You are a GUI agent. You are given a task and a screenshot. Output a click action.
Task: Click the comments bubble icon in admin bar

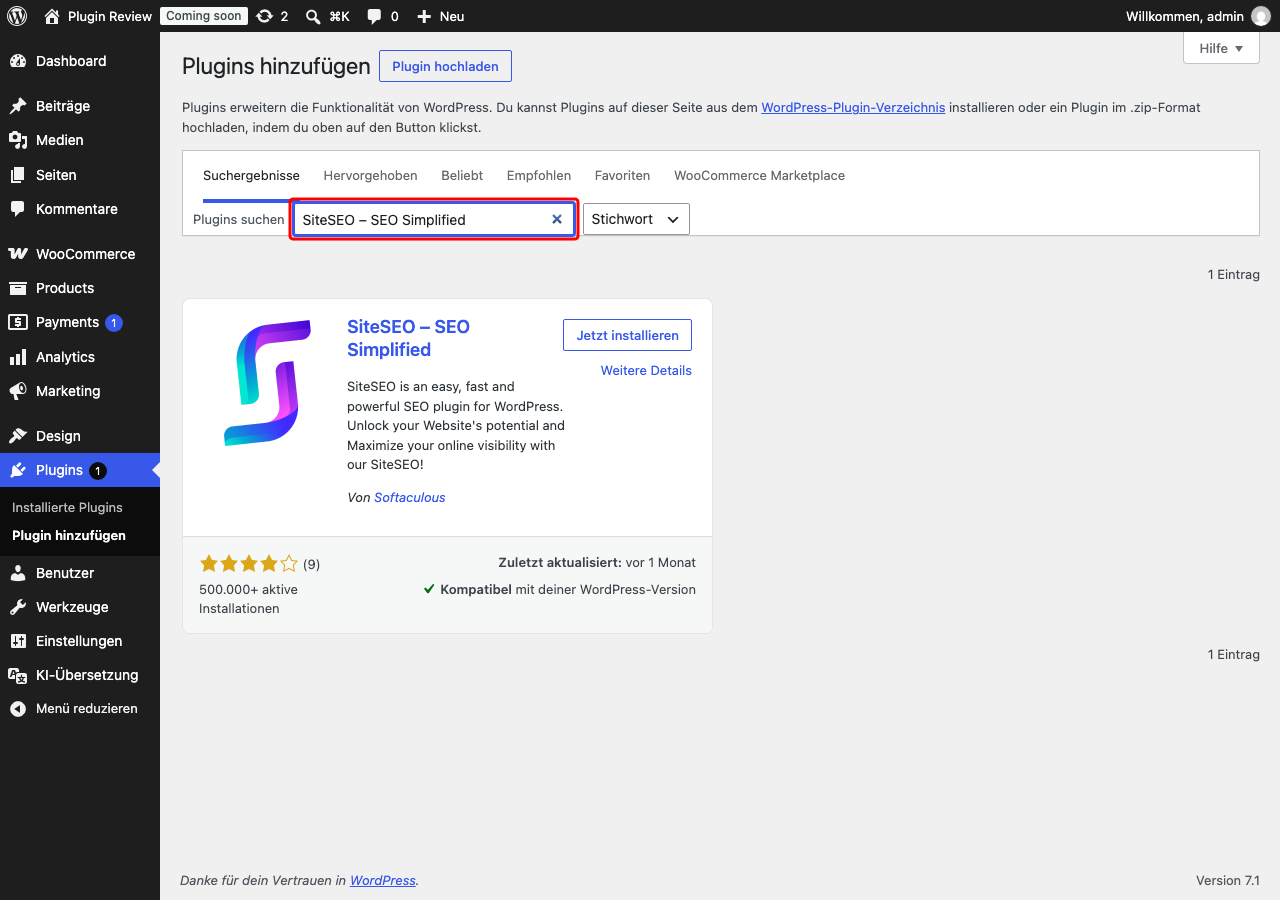[374, 16]
